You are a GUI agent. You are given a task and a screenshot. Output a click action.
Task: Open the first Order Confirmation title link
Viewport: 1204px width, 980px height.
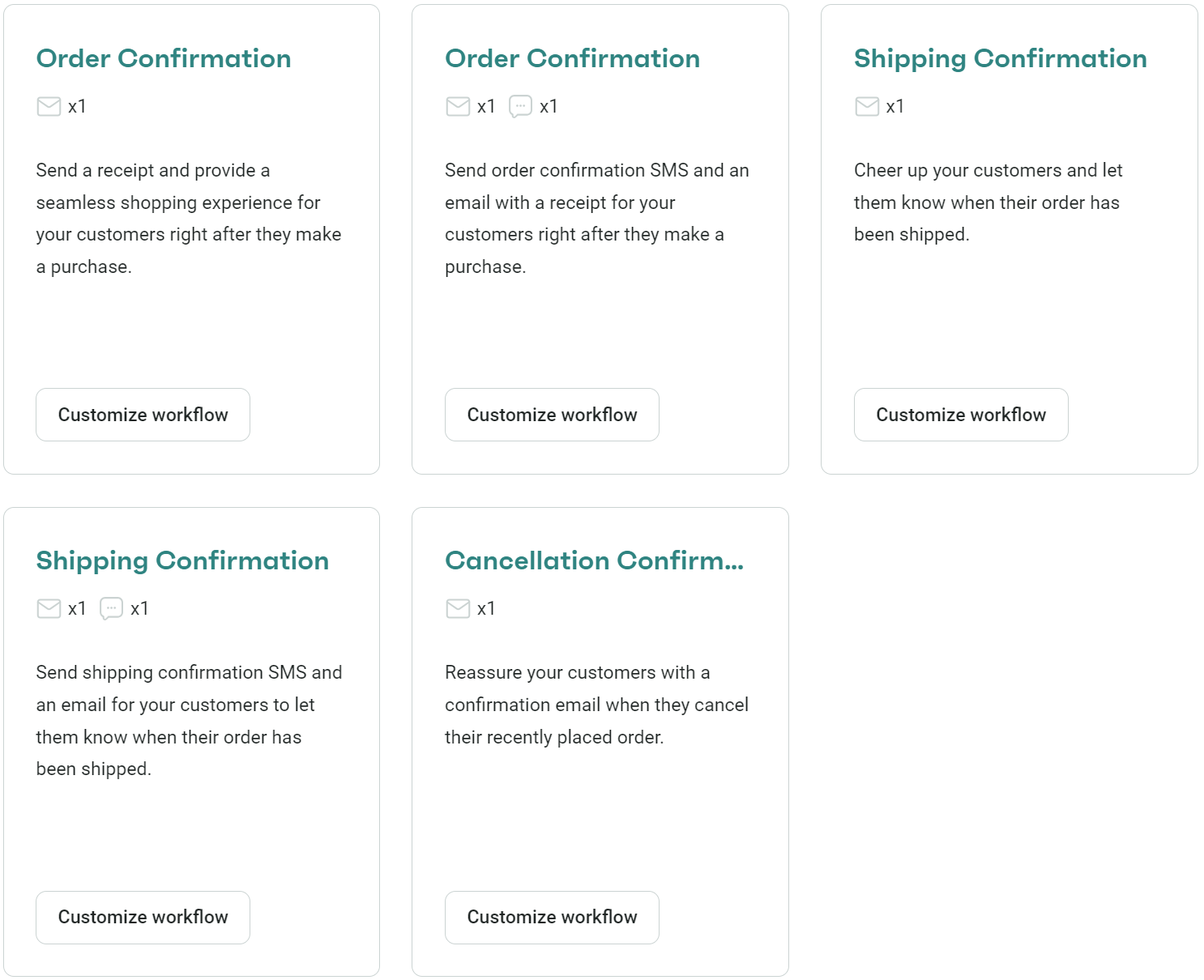[x=163, y=58]
